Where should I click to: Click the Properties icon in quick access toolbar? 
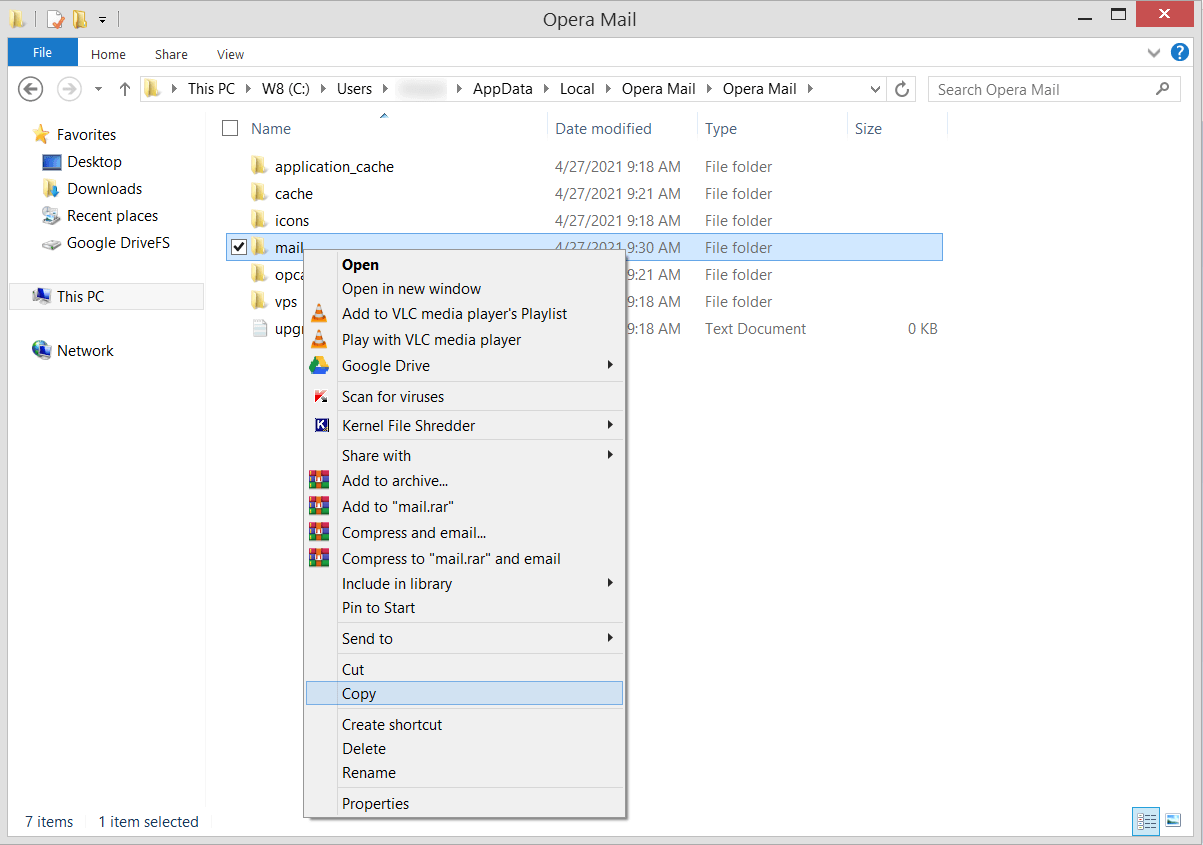pyautogui.click(x=56, y=19)
